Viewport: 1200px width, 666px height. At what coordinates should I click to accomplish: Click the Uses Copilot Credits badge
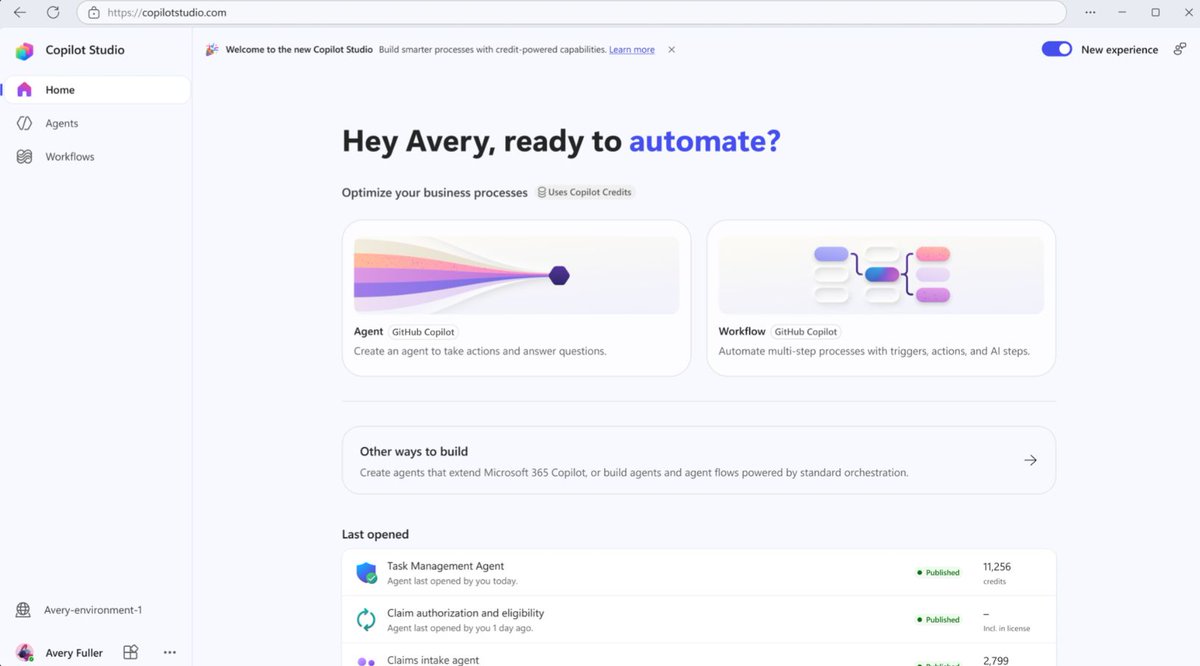click(585, 192)
